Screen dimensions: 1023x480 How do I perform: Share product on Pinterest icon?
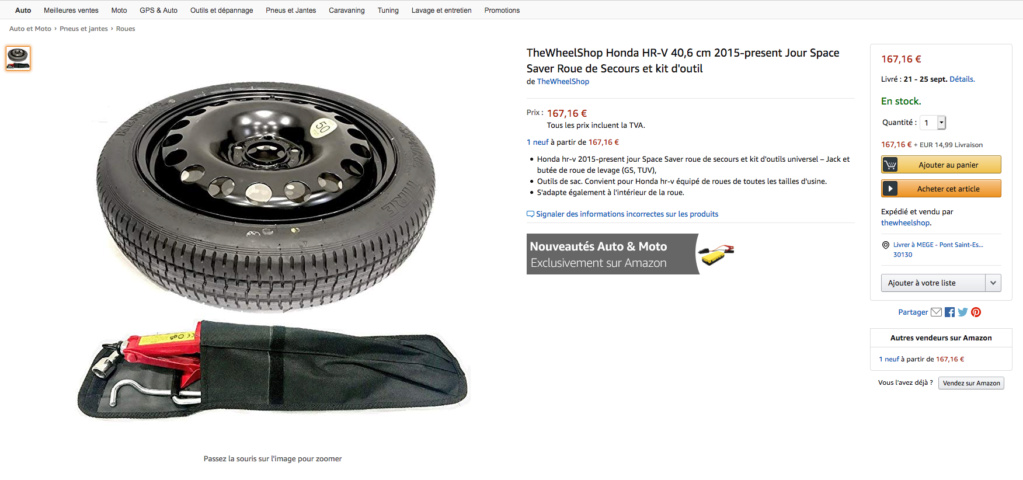(x=976, y=312)
